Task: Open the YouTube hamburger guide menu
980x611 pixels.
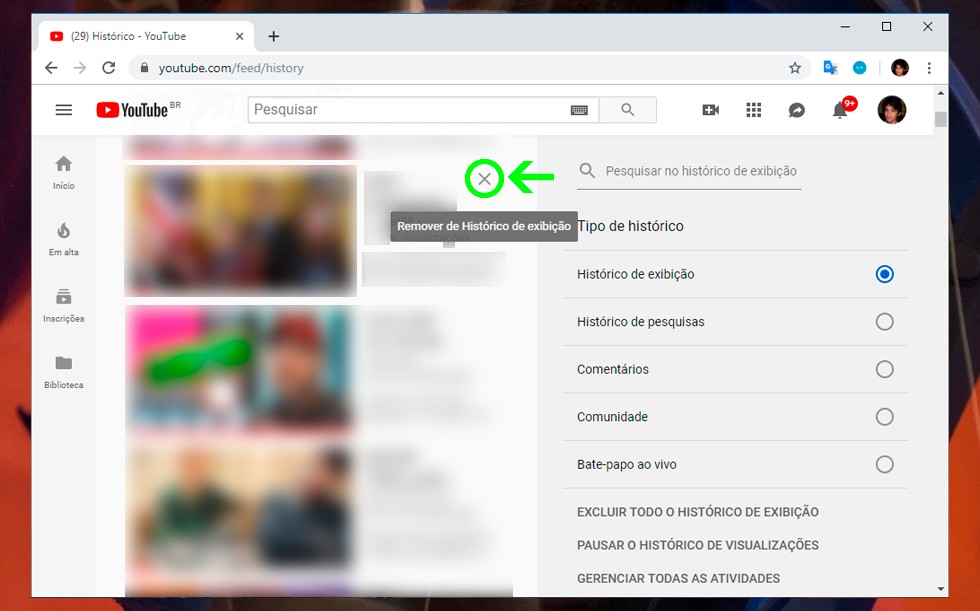Action: [64, 110]
